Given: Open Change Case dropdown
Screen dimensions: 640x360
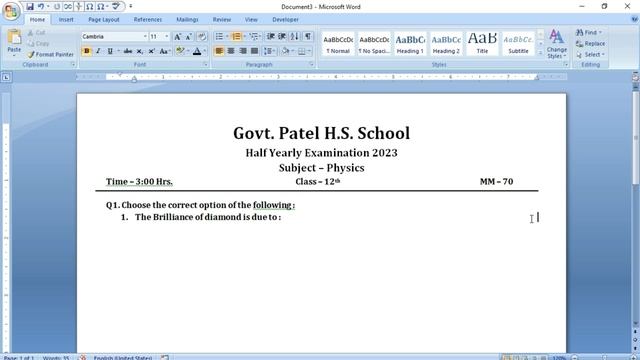Looking at the screenshot, I should (x=165, y=51).
